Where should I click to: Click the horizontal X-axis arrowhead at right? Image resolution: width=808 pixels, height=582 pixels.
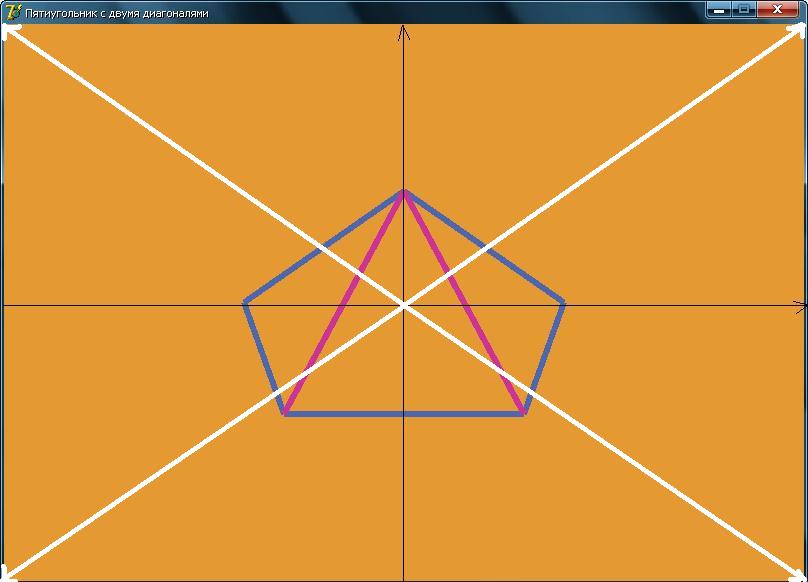799,307
